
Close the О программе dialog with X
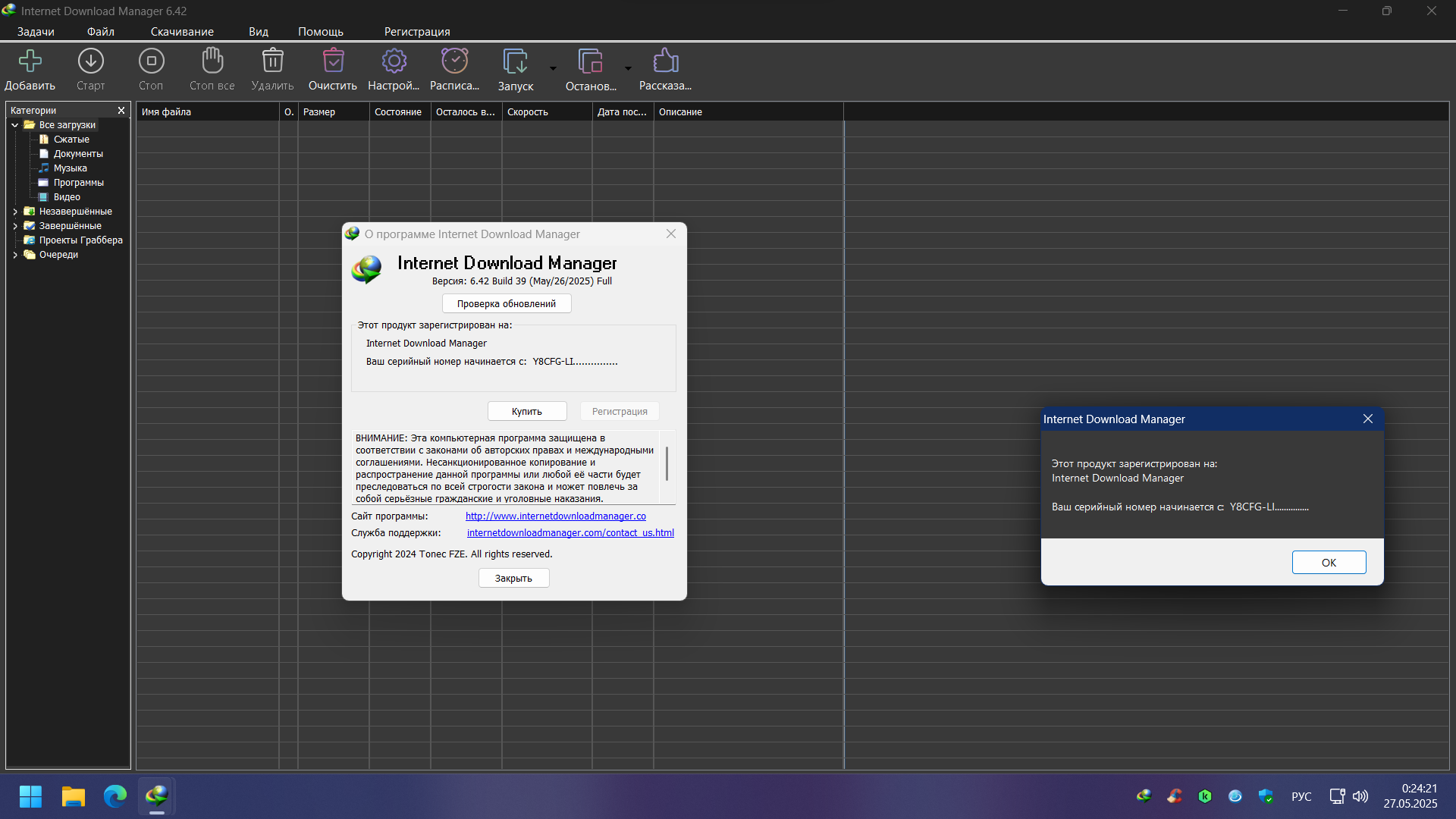pos(671,234)
